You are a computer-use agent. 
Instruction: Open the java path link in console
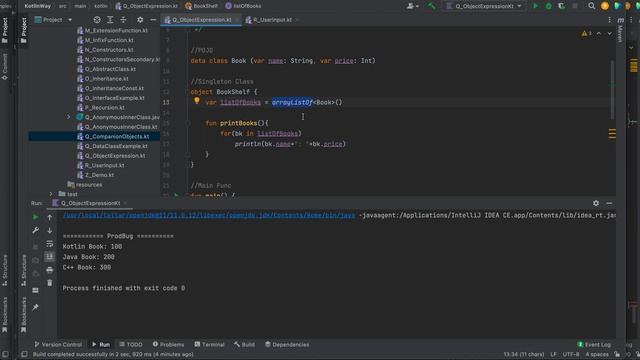coord(209,215)
